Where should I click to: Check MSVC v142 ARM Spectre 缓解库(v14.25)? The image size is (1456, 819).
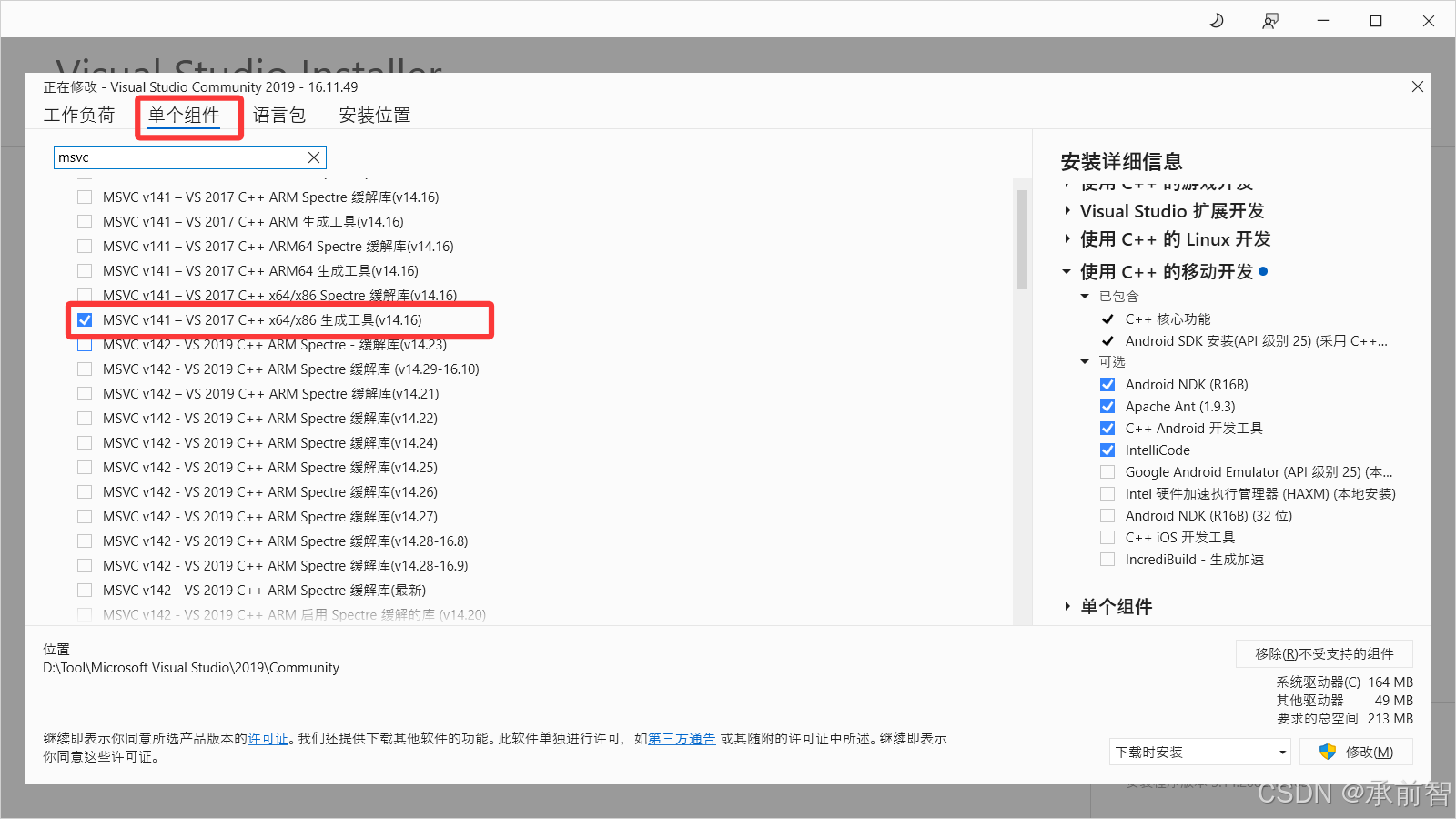(85, 467)
